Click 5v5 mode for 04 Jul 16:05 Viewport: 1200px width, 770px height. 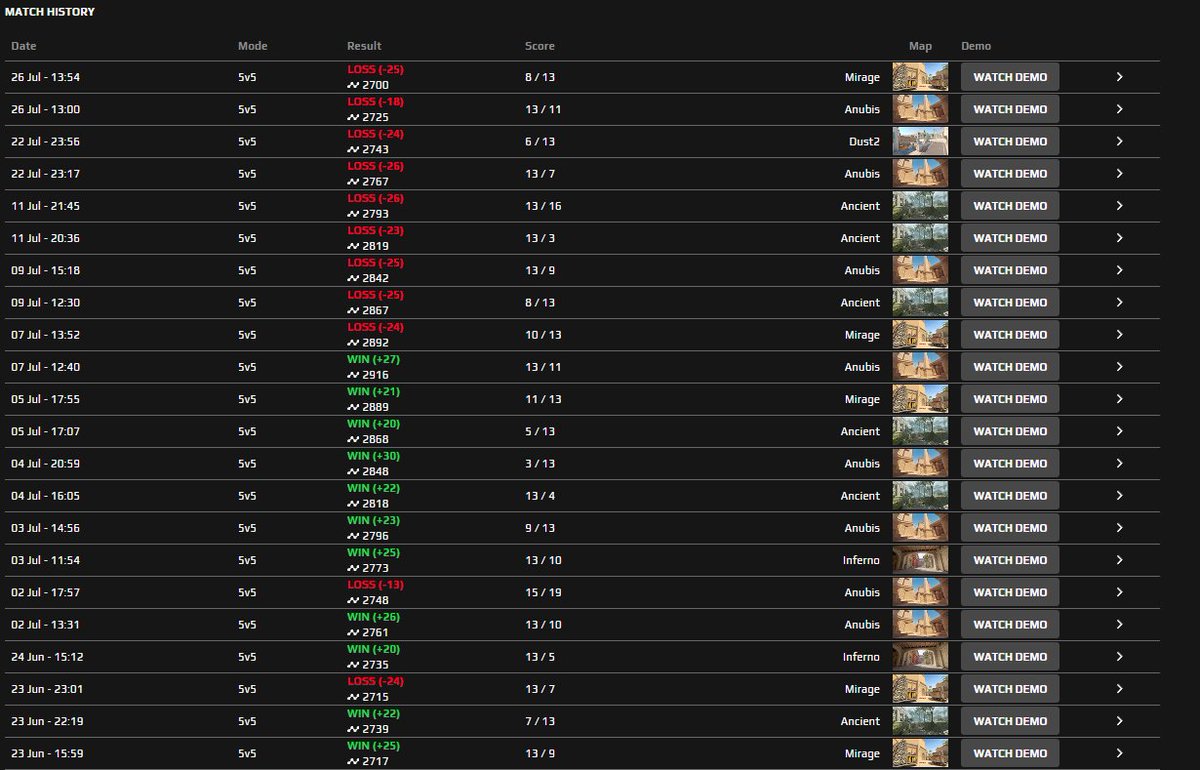coord(247,496)
